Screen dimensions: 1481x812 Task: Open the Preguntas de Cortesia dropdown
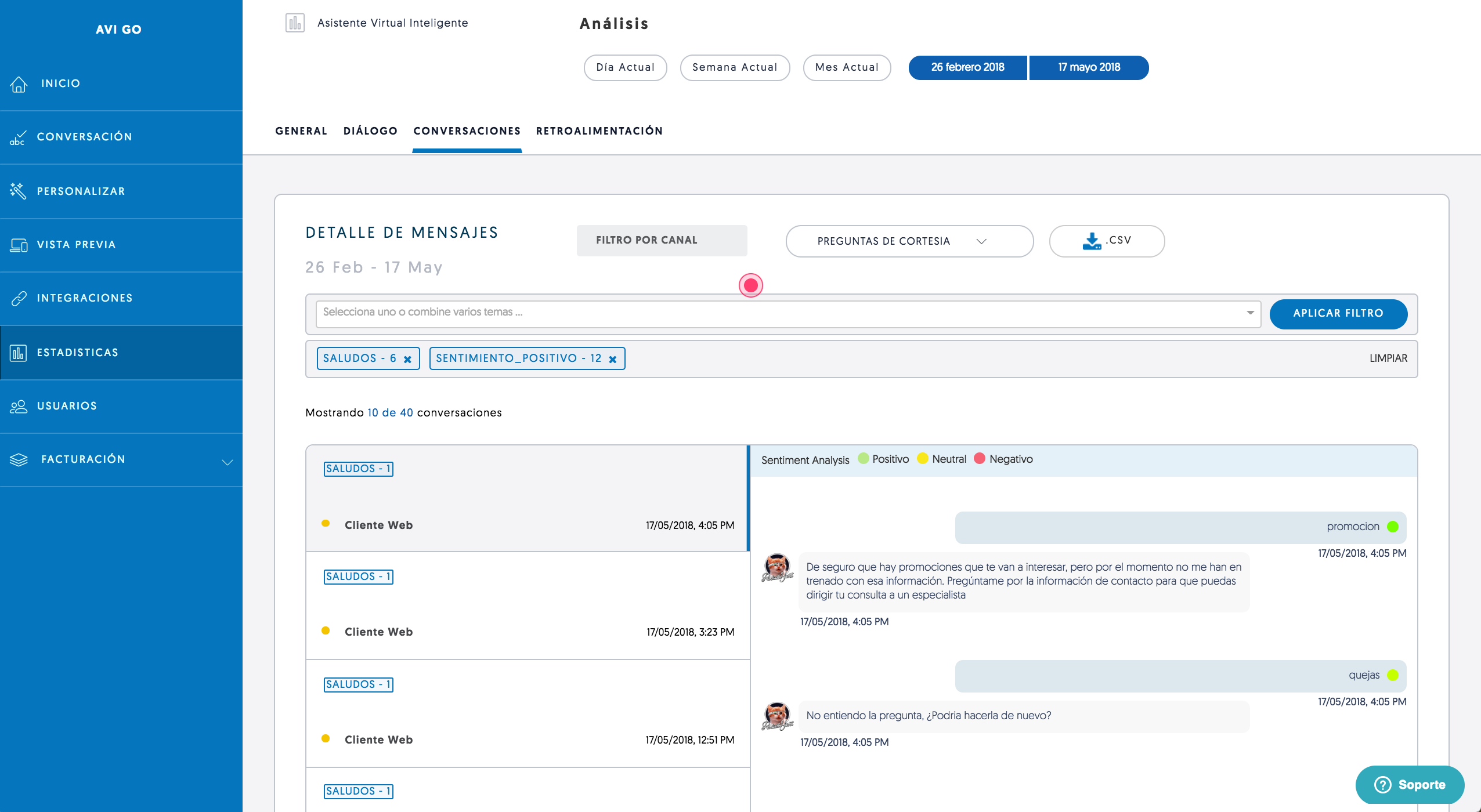pos(909,241)
